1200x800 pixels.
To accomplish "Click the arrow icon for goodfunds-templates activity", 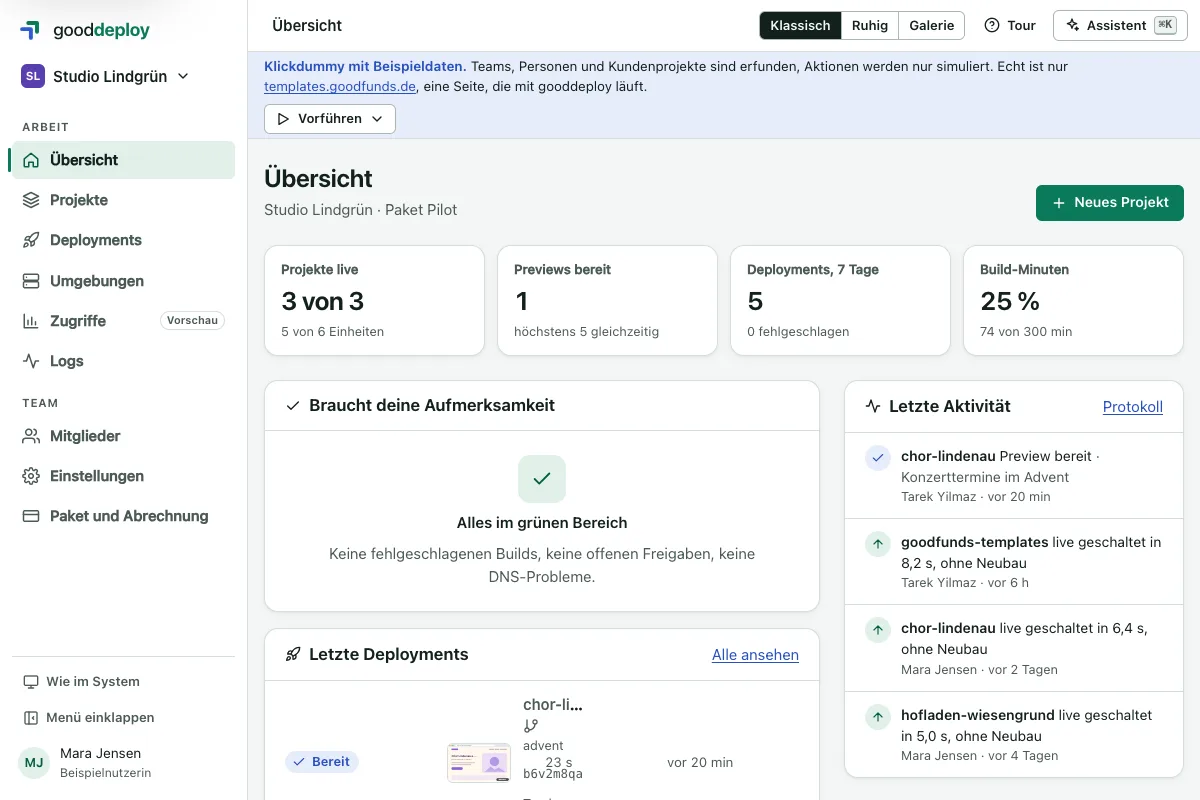I will tap(877, 544).
